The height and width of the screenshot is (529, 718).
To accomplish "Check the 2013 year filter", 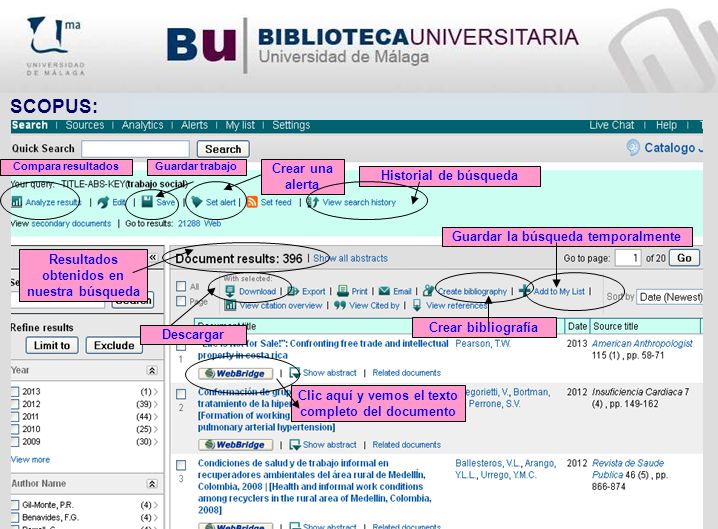I will [15, 392].
